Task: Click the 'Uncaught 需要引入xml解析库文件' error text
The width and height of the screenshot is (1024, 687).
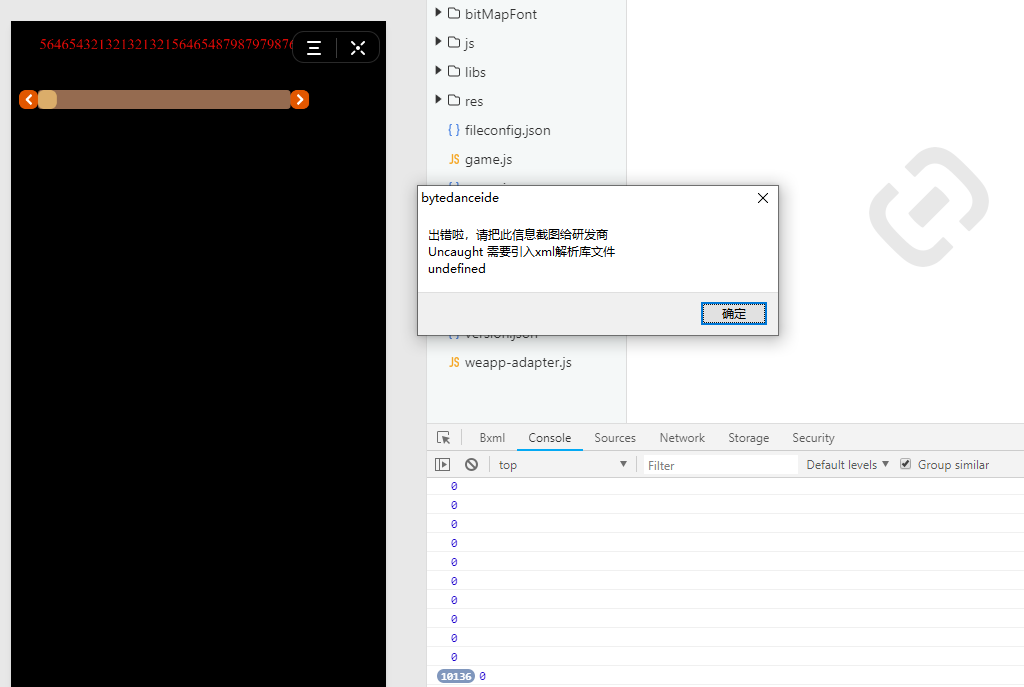Action: point(521,251)
